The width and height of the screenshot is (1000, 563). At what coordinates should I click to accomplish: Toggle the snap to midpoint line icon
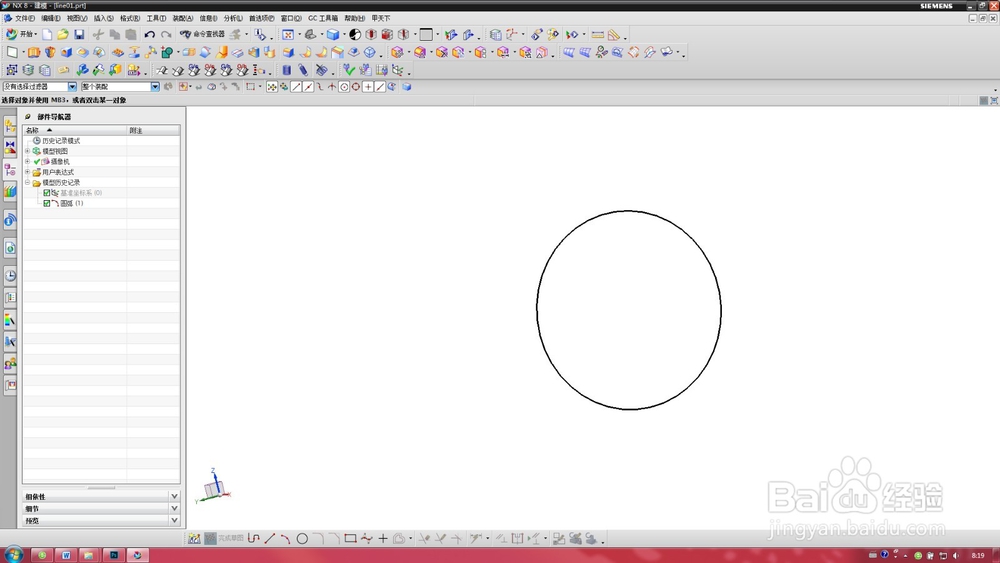(308, 87)
